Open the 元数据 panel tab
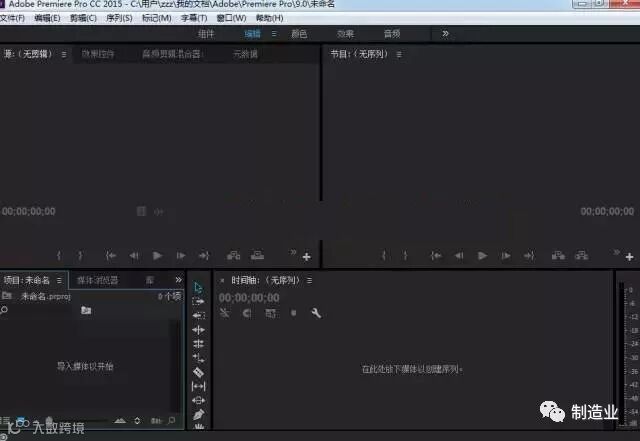Screen dimensions: 640x441 coord(245,54)
